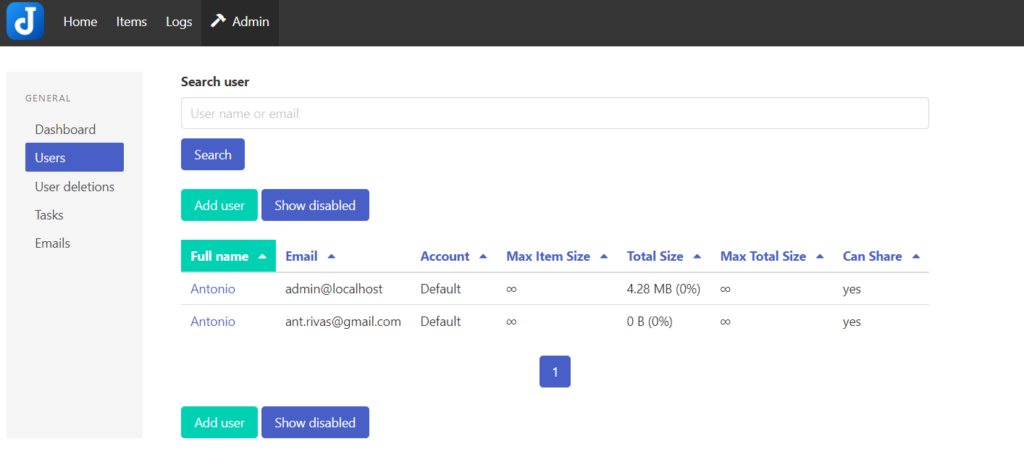Open the Home menu item

point(80,22)
